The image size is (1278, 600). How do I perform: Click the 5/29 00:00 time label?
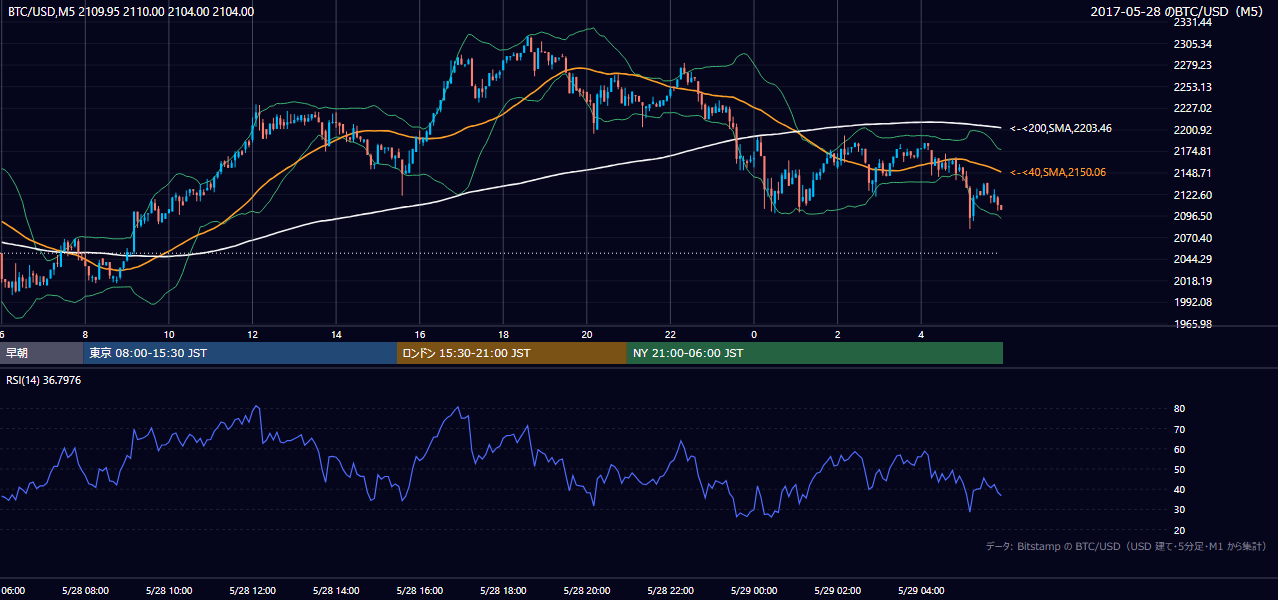pyautogui.click(x=753, y=591)
